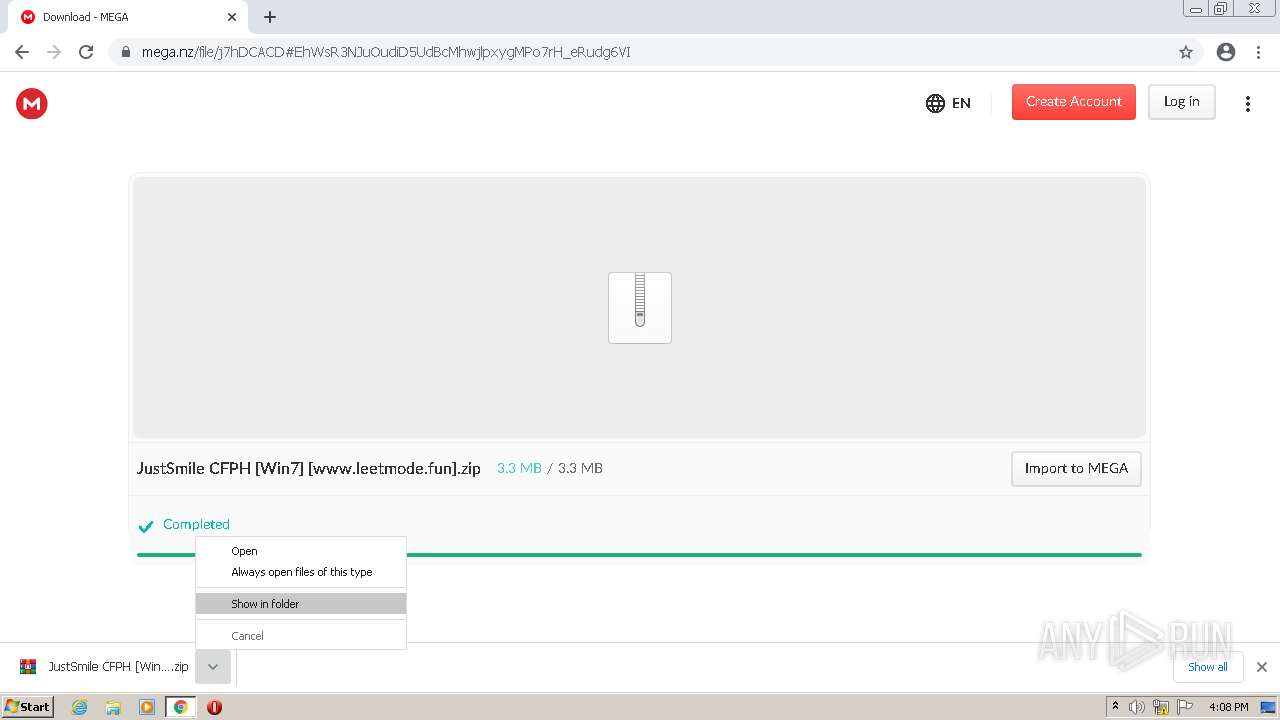
Task: Click the globe language icon
Action: pos(935,103)
